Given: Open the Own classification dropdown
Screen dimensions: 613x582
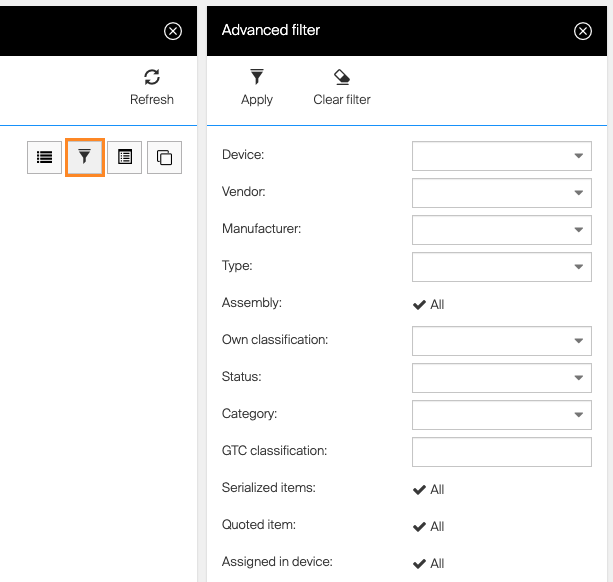Looking at the screenshot, I should click(501, 341).
